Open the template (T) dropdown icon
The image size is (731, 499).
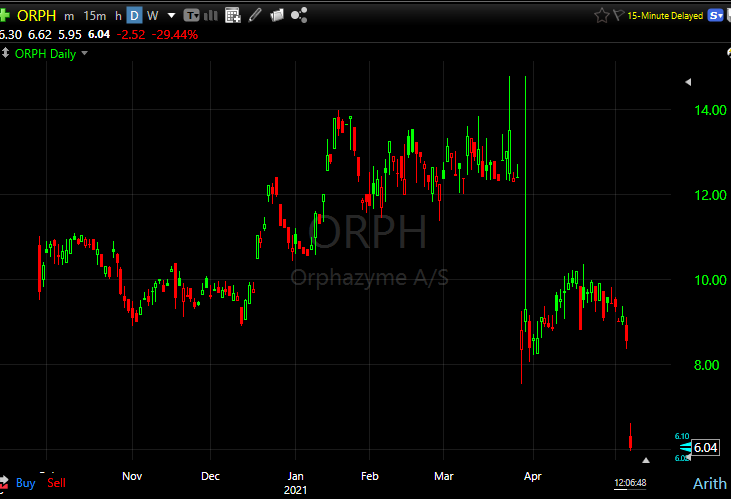(191, 16)
